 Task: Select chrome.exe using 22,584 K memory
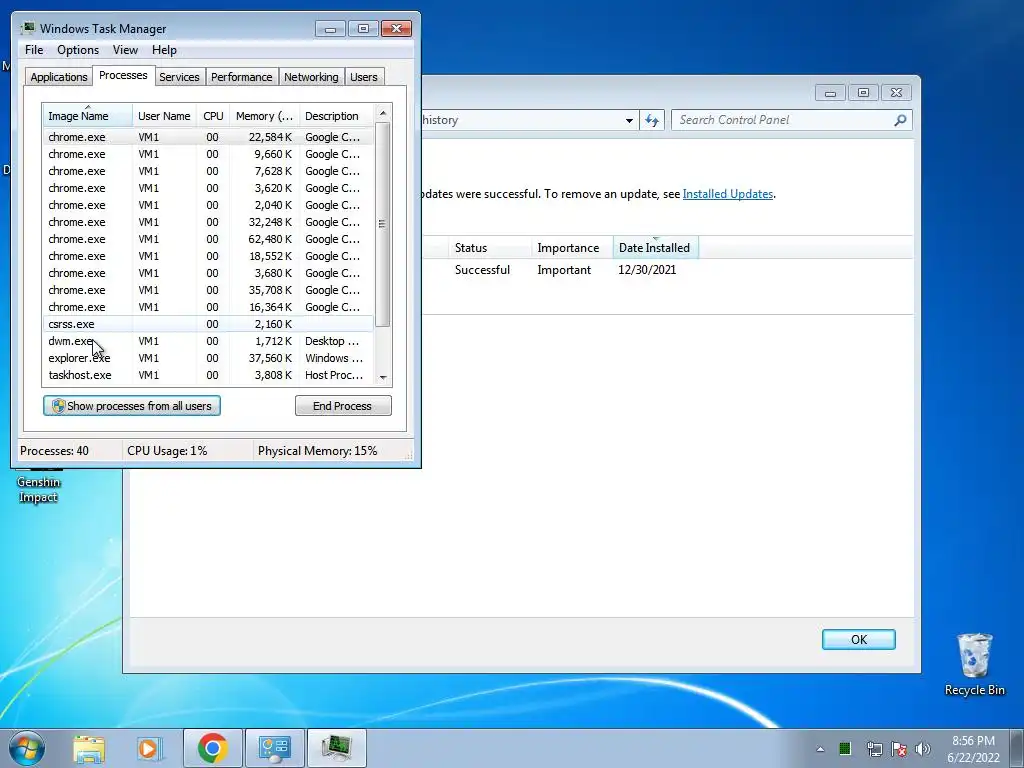coord(209,137)
